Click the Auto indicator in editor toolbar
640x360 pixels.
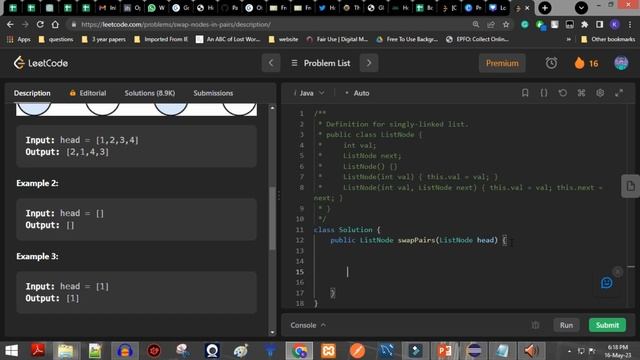point(357,93)
